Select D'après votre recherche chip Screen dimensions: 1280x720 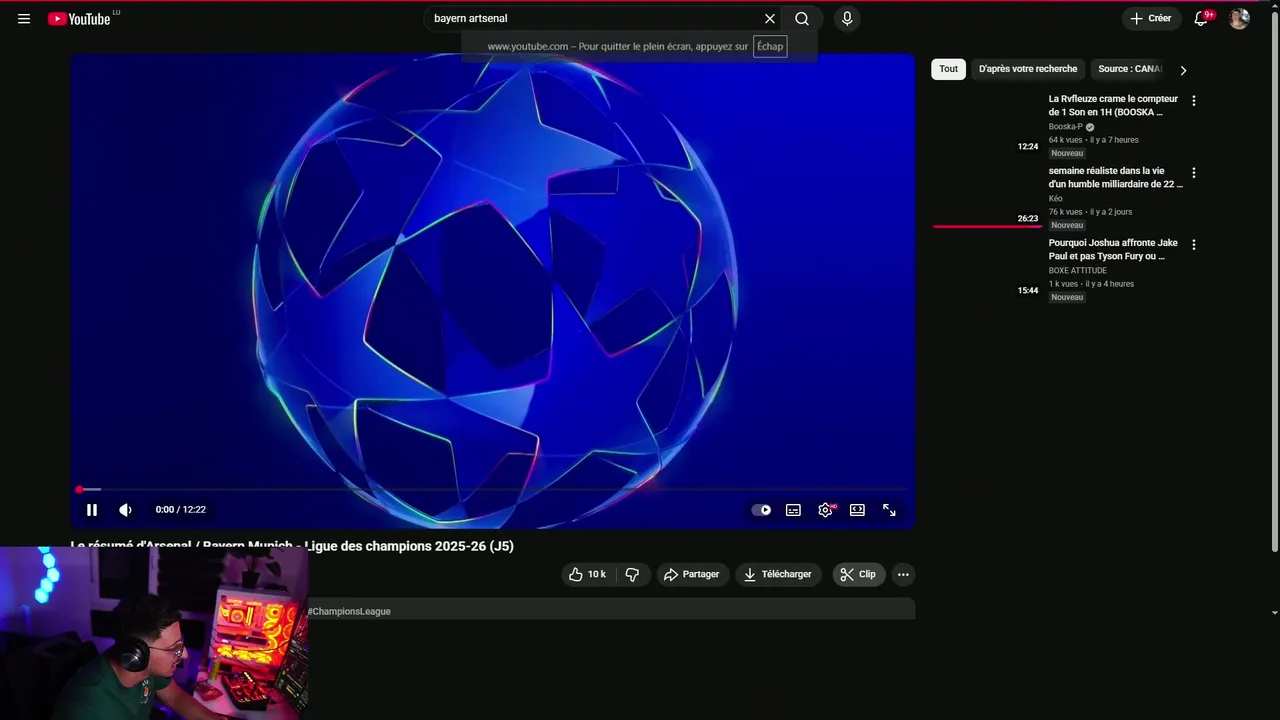tap(1028, 69)
